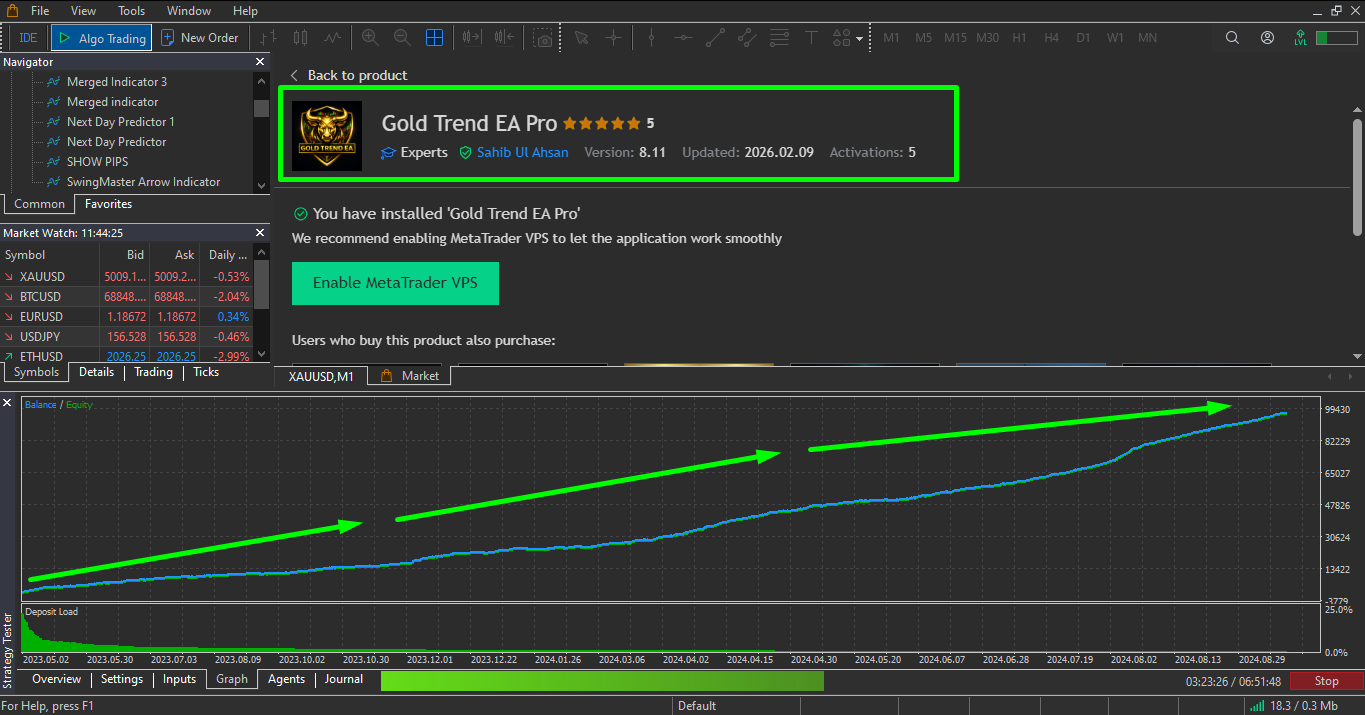Toggle the tile windows grid icon
The height and width of the screenshot is (715, 1365).
pos(434,38)
